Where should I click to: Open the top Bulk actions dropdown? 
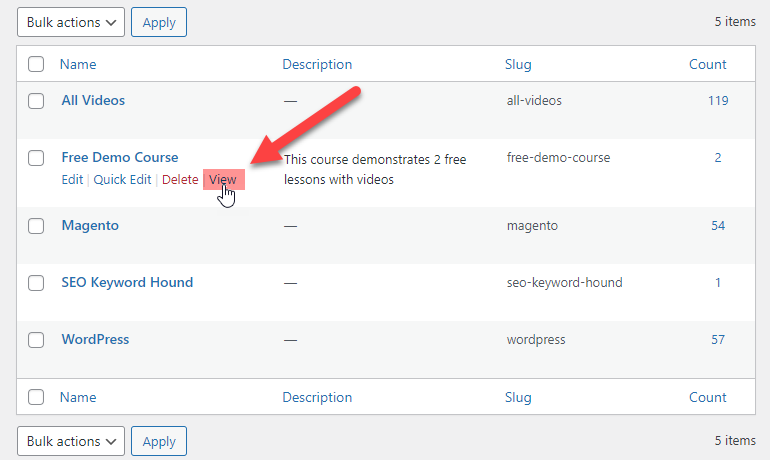(x=71, y=22)
